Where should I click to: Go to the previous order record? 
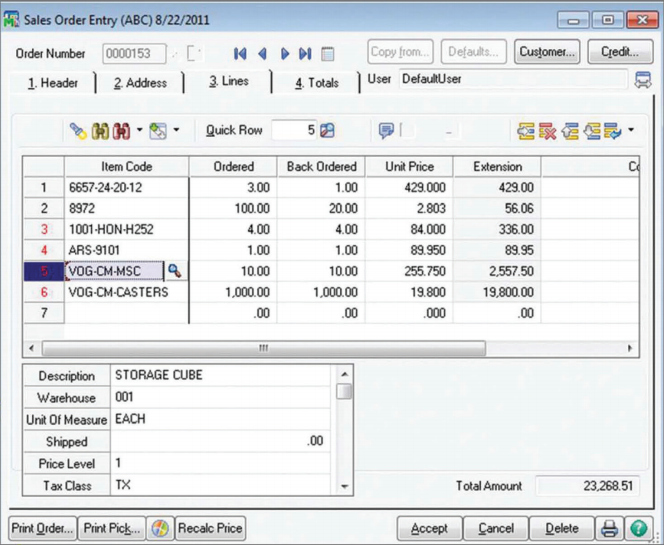tap(263, 54)
